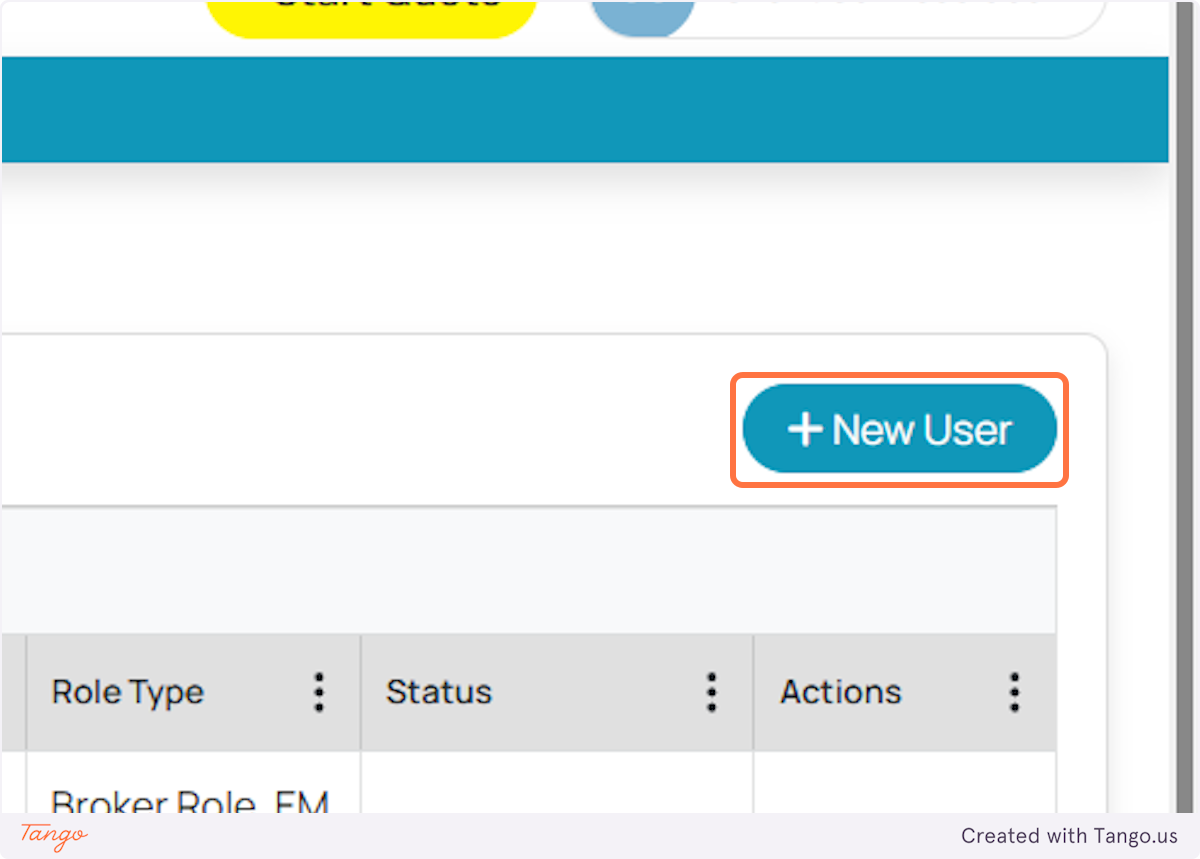Expand the Actions column menu options
Screen dimensions: 1200x859
[x=1013, y=692]
